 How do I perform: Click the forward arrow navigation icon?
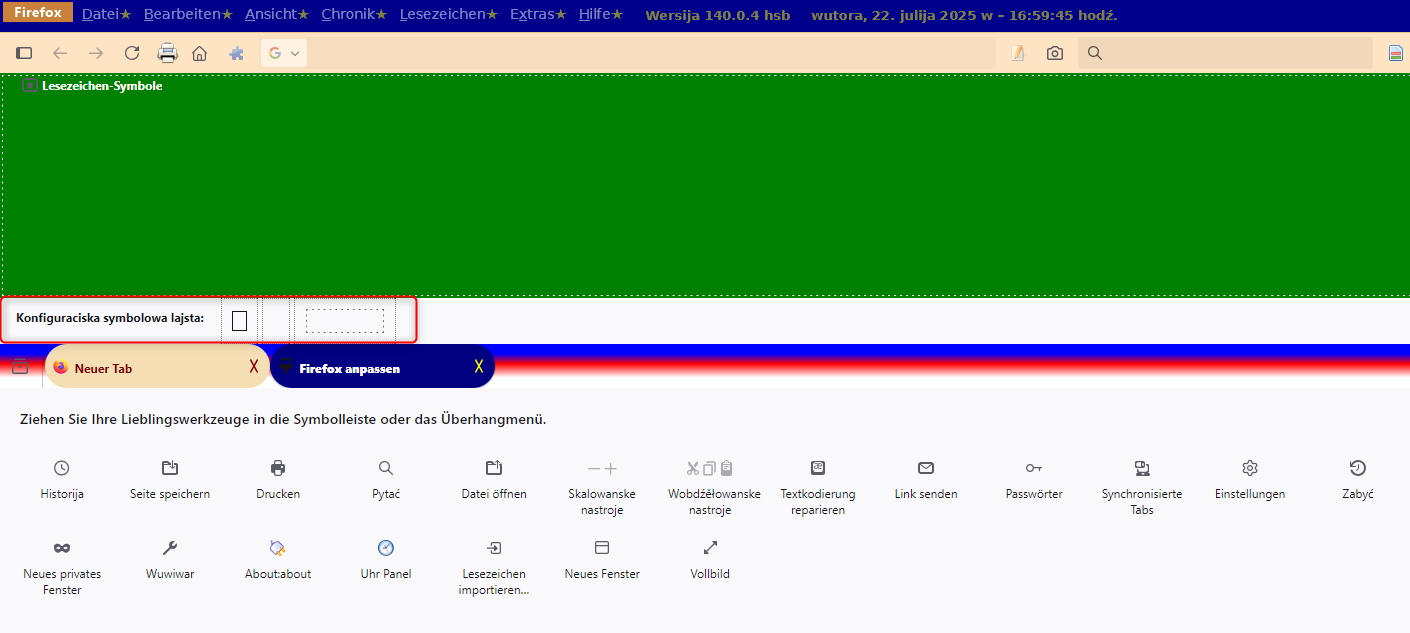click(96, 53)
